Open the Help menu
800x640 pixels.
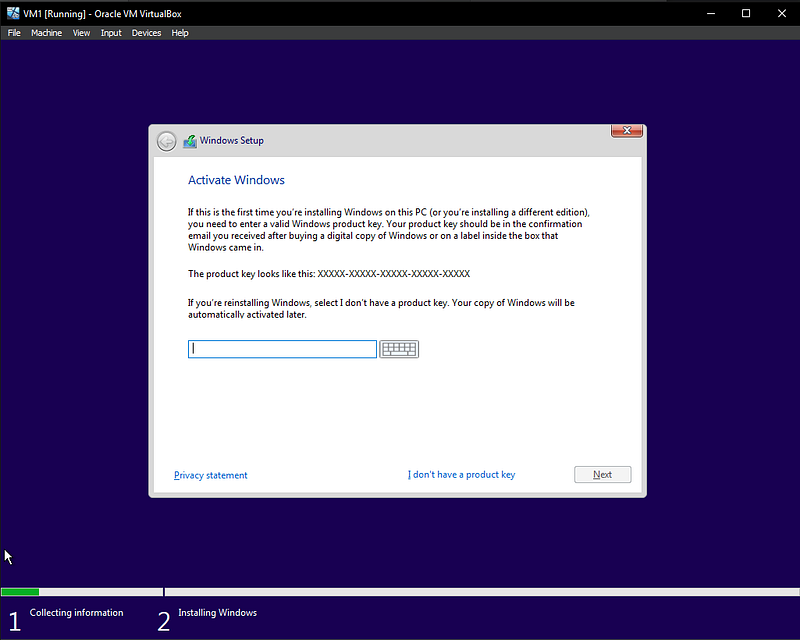click(180, 33)
